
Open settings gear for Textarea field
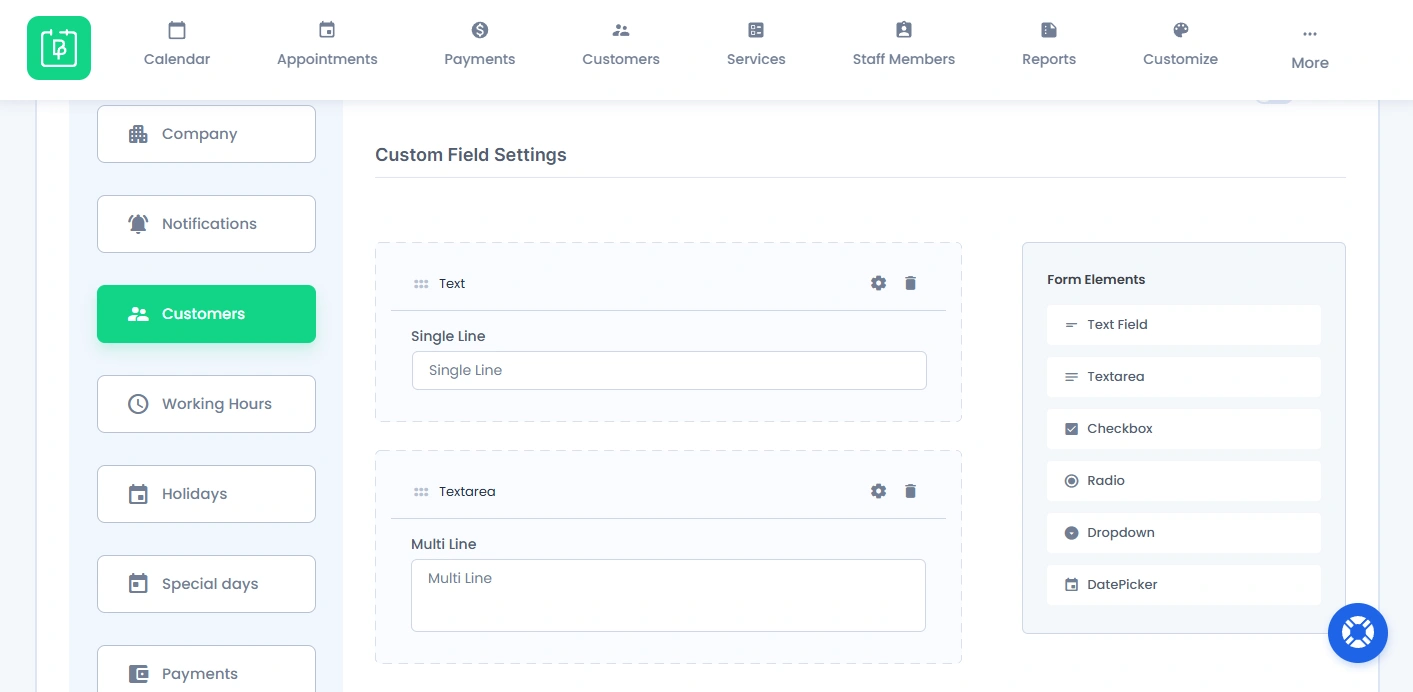878,491
